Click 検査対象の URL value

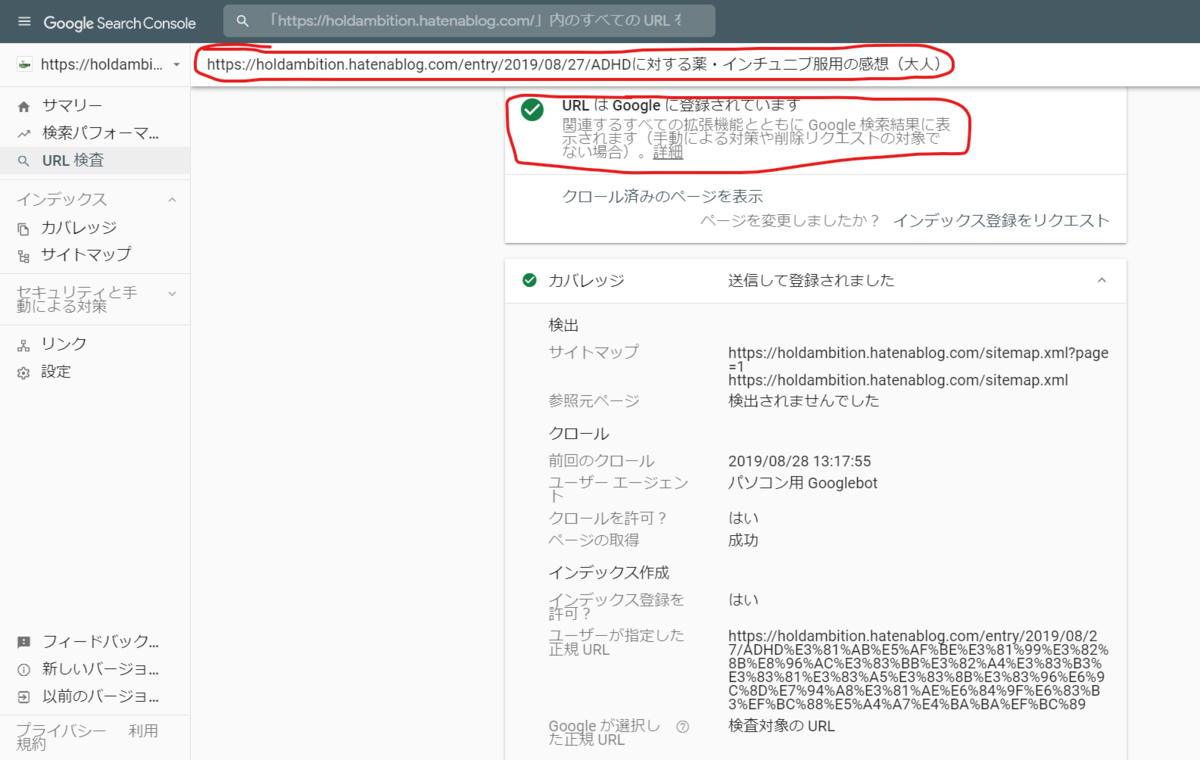click(781, 726)
